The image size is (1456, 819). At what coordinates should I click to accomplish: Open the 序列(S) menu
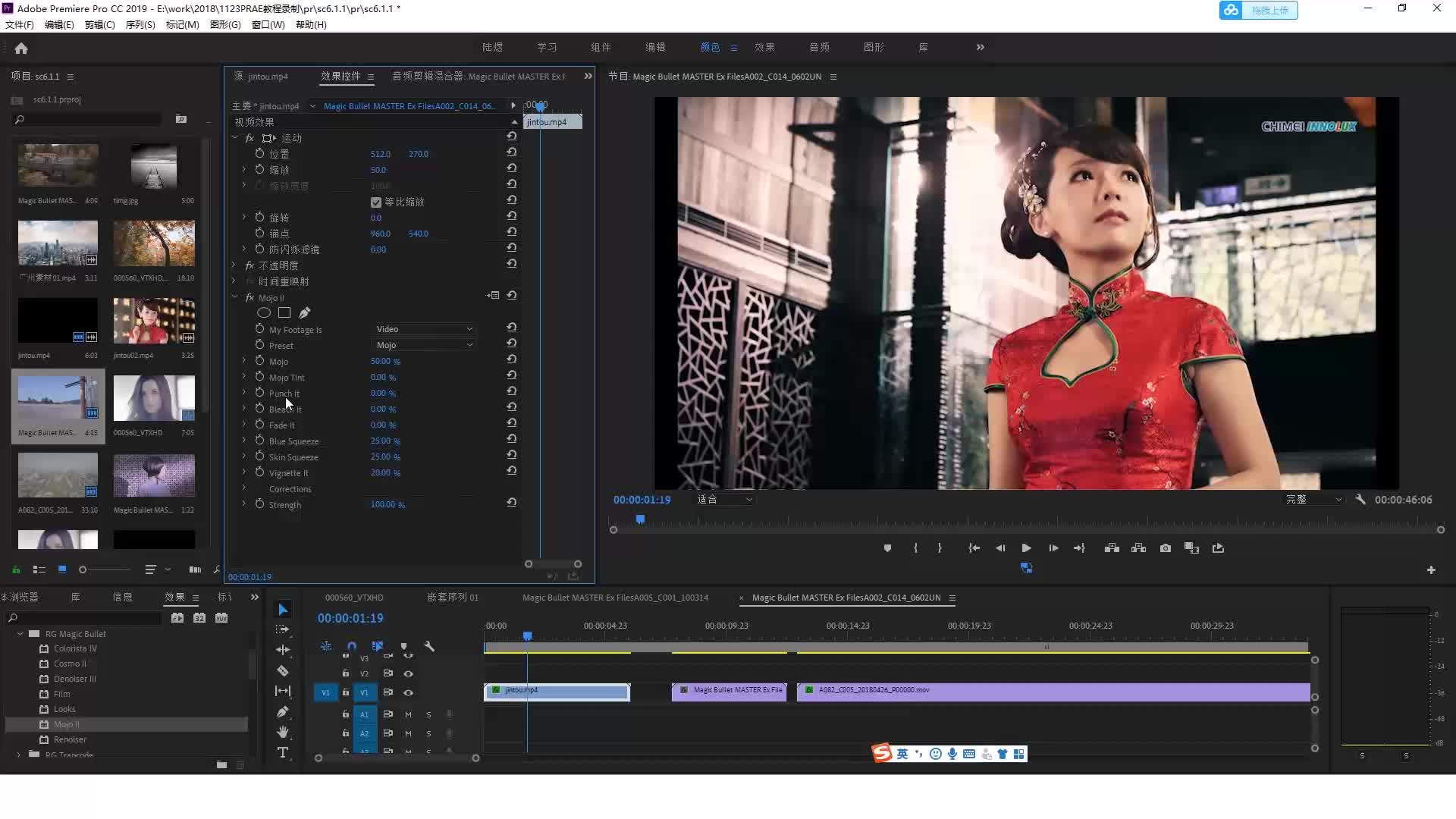[140, 25]
